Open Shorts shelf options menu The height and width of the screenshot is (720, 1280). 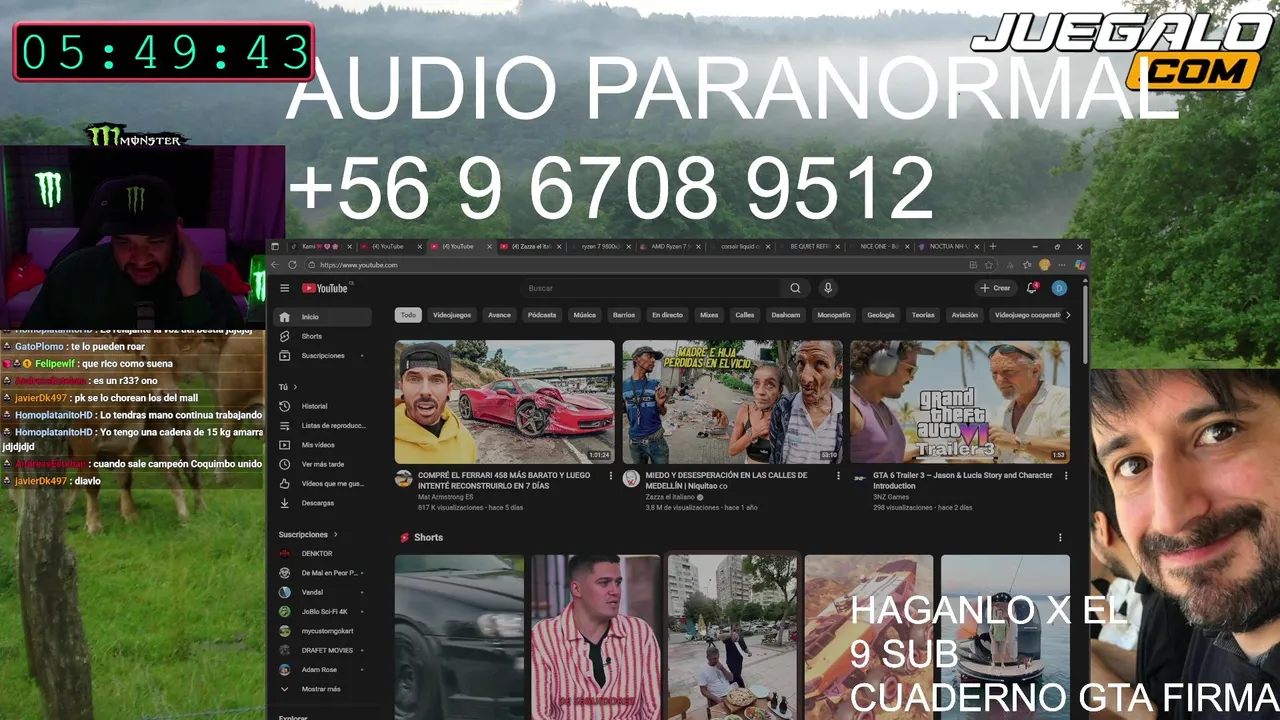1060,538
